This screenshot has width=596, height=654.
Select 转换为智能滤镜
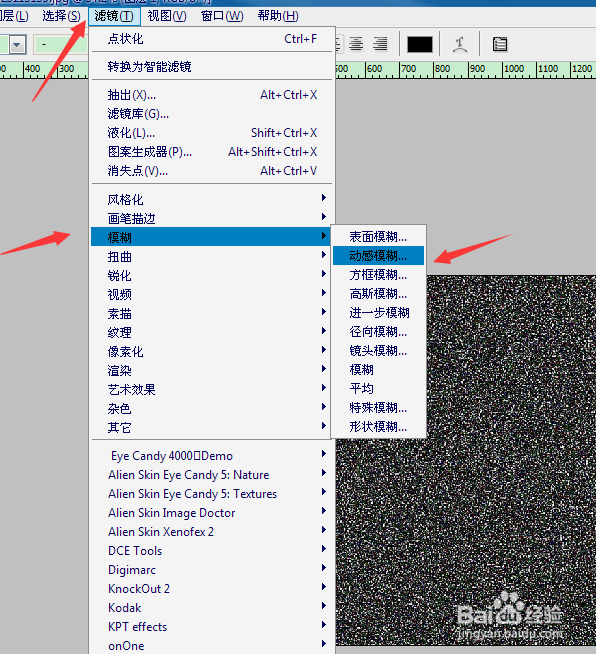point(212,66)
